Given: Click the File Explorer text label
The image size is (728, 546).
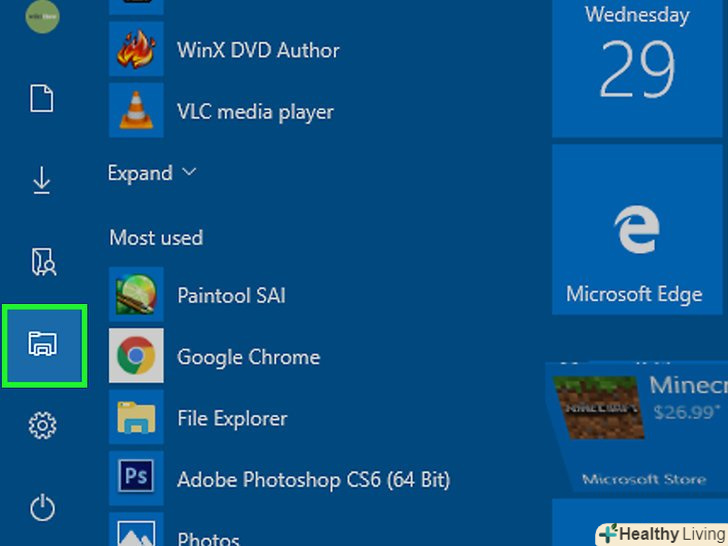Looking at the screenshot, I should click(x=232, y=419).
